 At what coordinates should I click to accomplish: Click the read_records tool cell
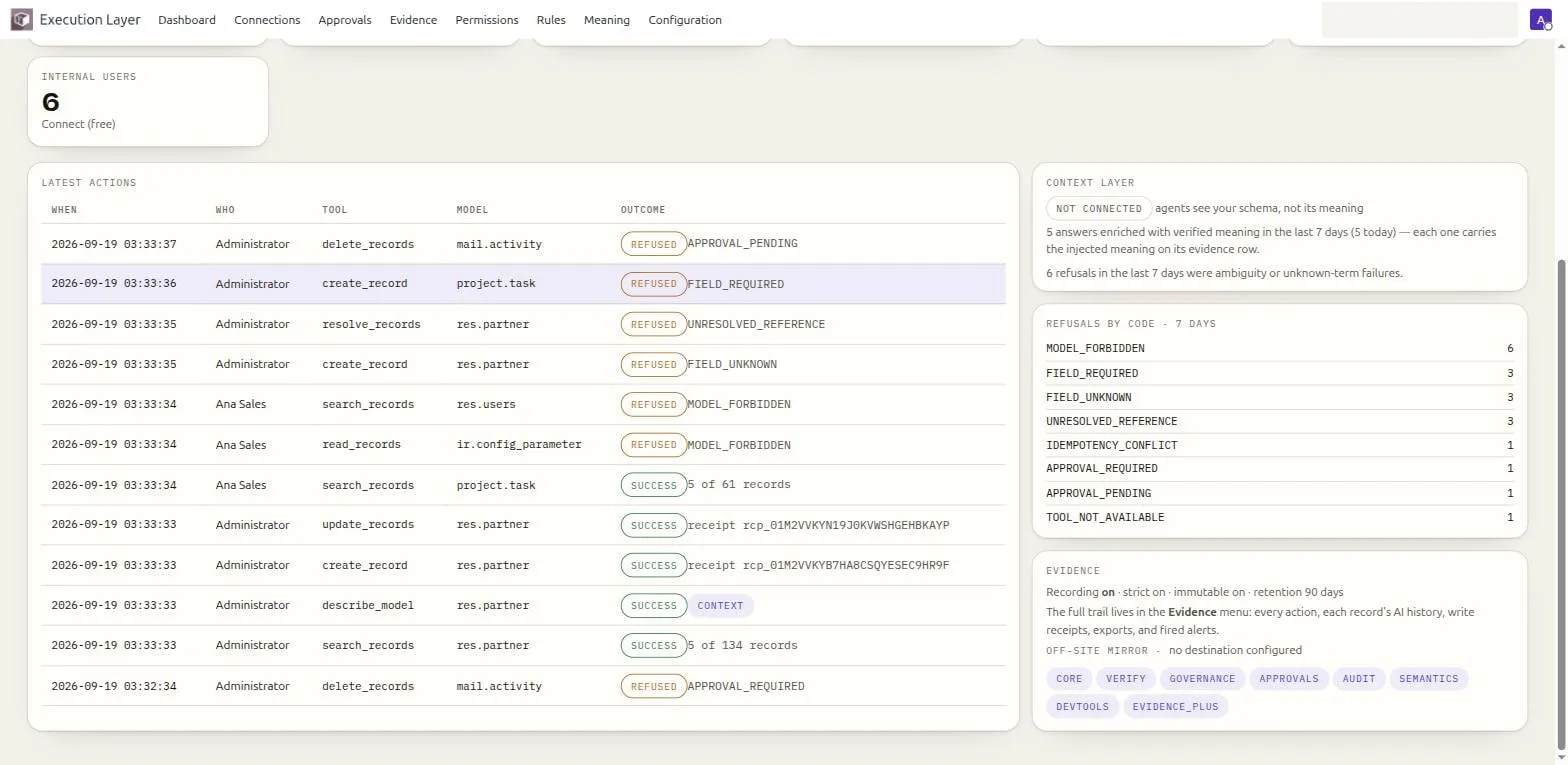pos(361,445)
